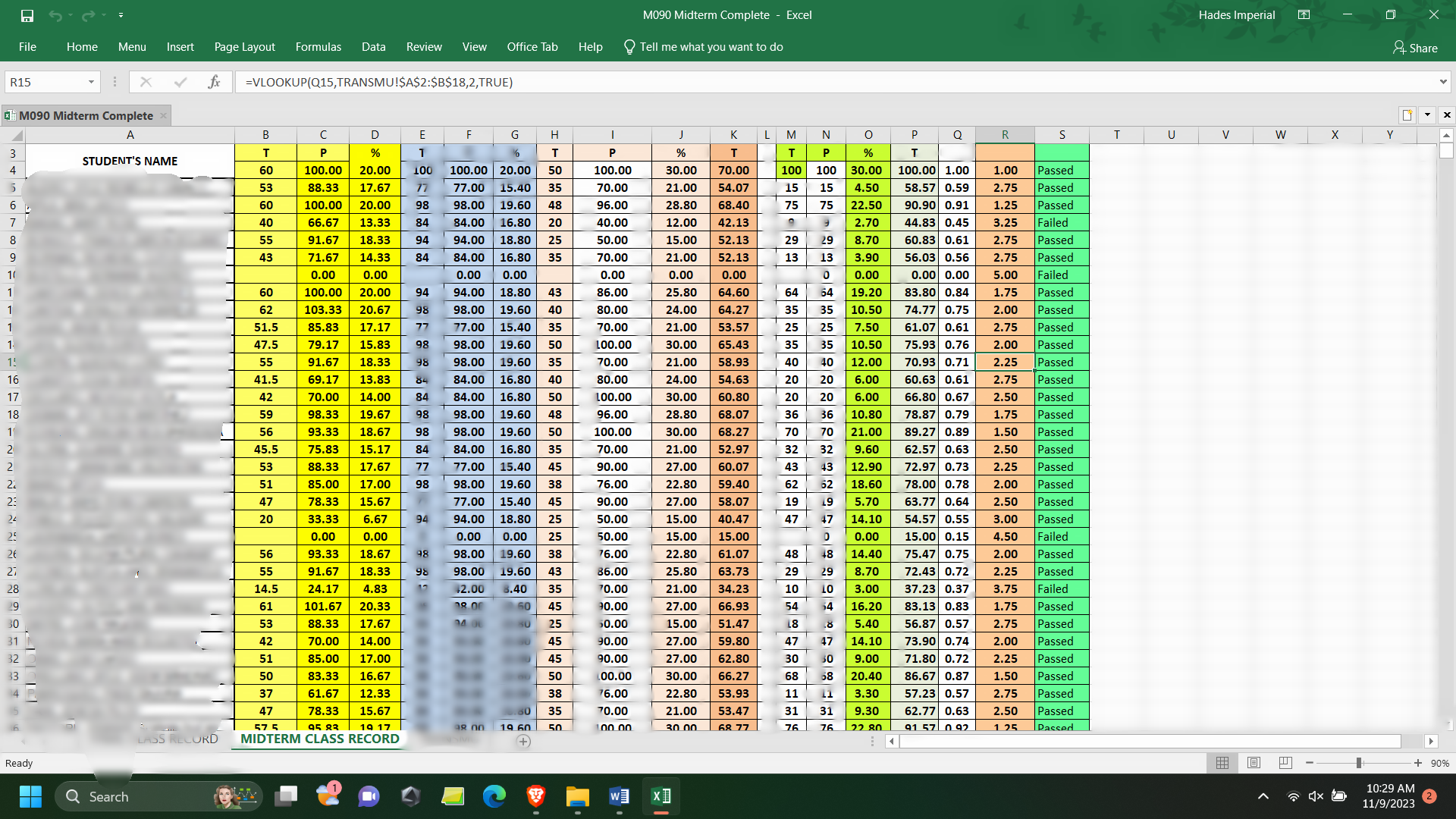Click the Ribbon Display Options icon

1304,15
